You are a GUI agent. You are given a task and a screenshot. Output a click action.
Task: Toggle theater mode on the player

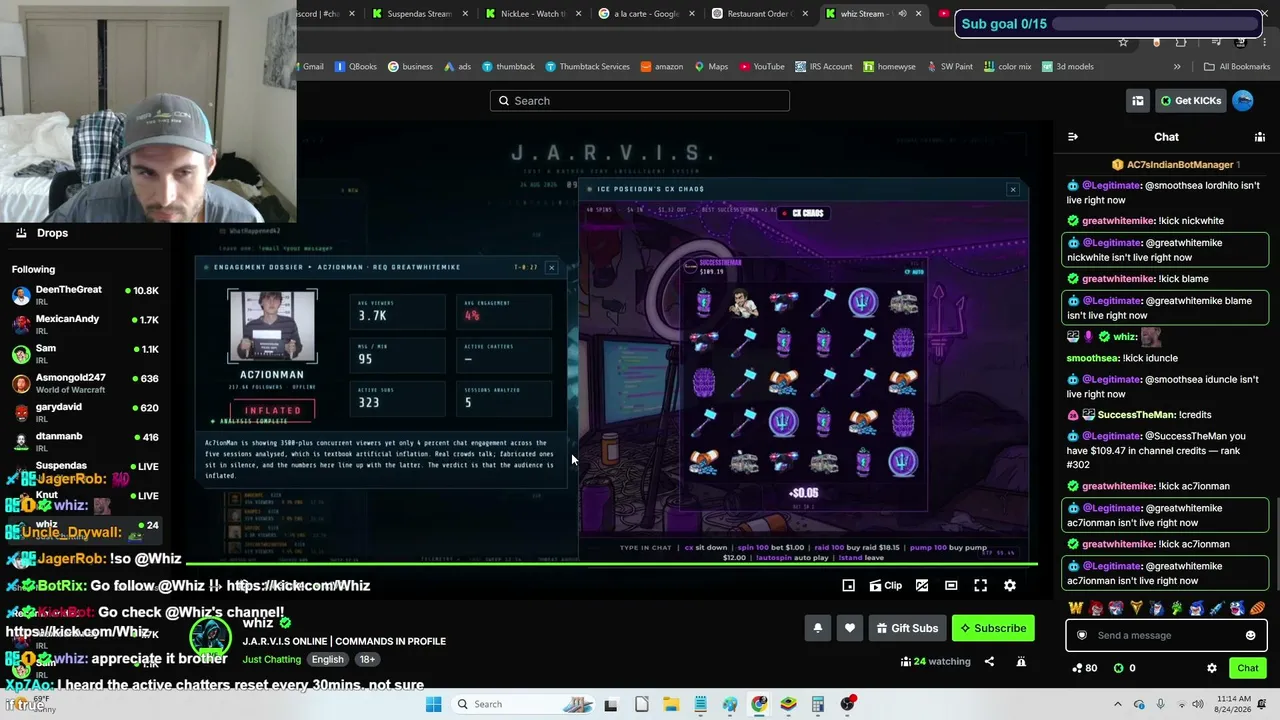pos(951,586)
